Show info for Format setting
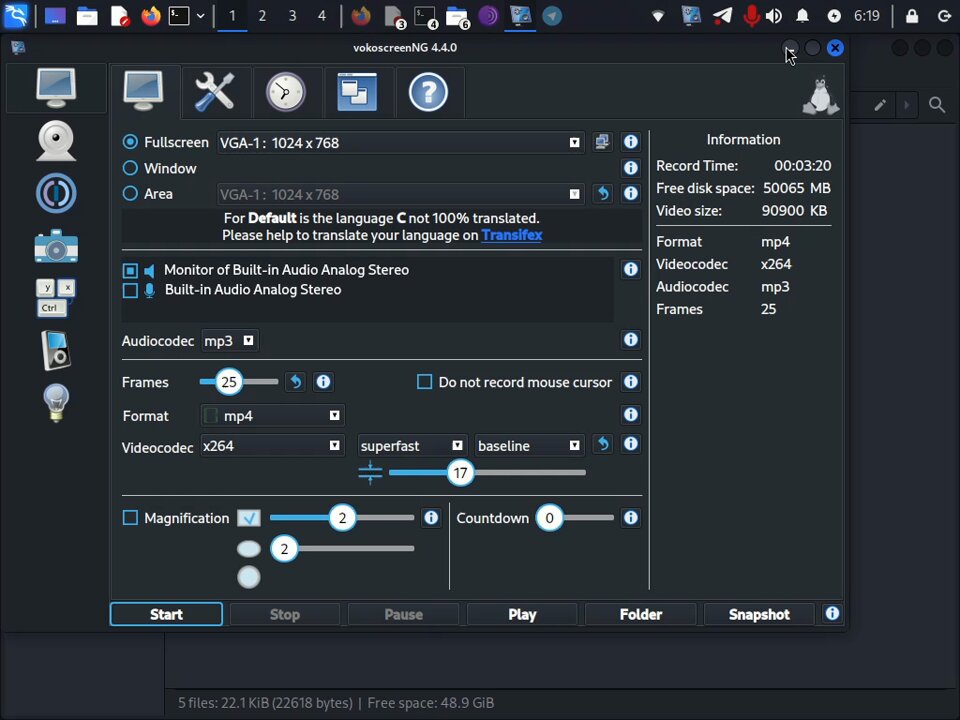960x720 pixels. (x=631, y=414)
